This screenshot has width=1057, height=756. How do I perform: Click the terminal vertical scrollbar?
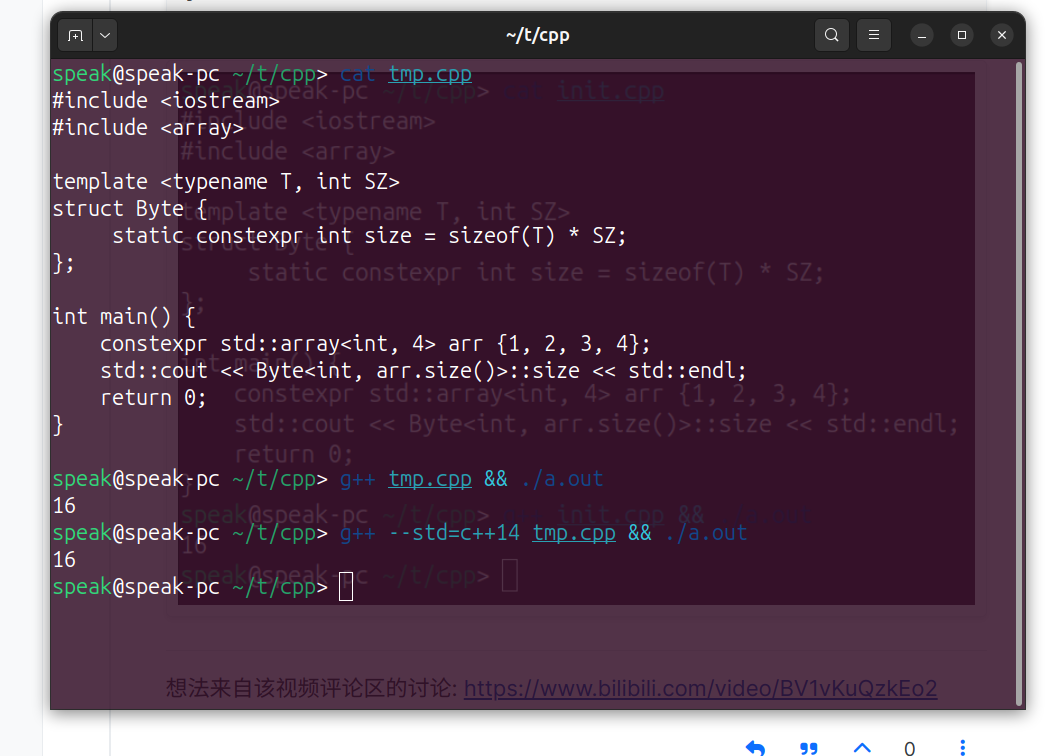(1018, 380)
